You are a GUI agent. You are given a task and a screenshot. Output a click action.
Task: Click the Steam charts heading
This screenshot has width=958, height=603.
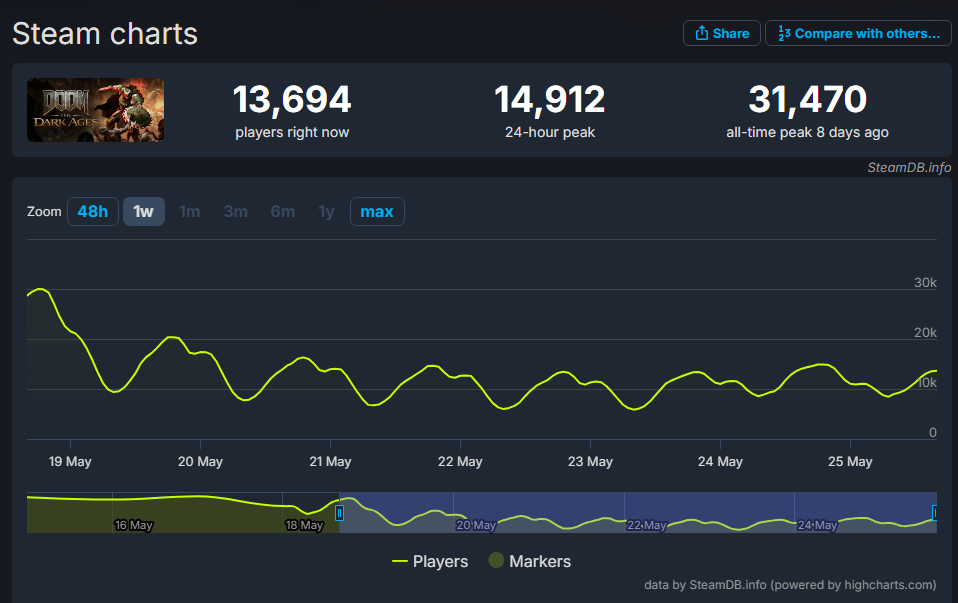coord(105,34)
